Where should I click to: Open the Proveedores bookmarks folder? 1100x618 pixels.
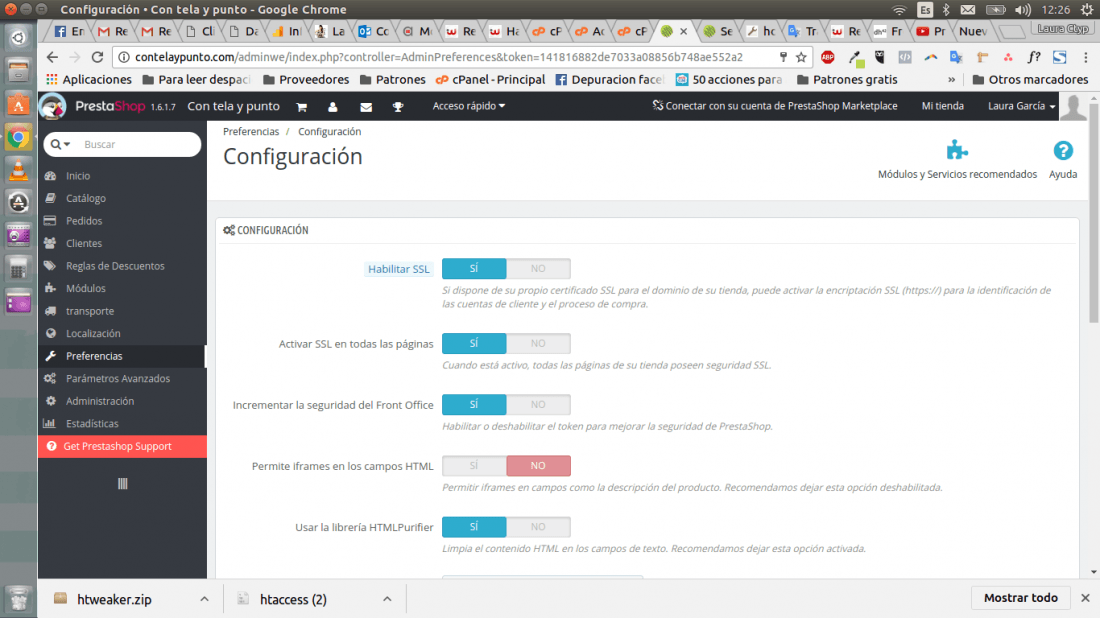(x=306, y=79)
